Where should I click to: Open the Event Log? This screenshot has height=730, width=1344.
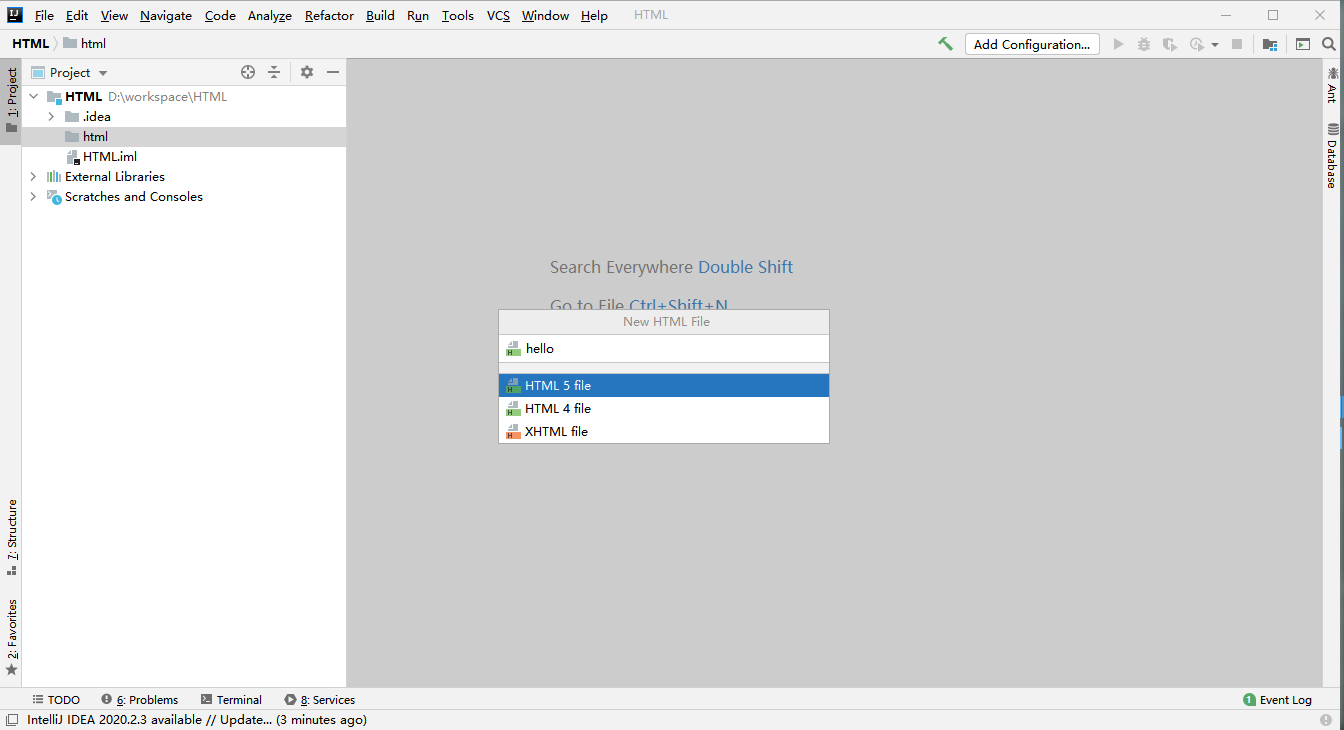click(x=1277, y=700)
